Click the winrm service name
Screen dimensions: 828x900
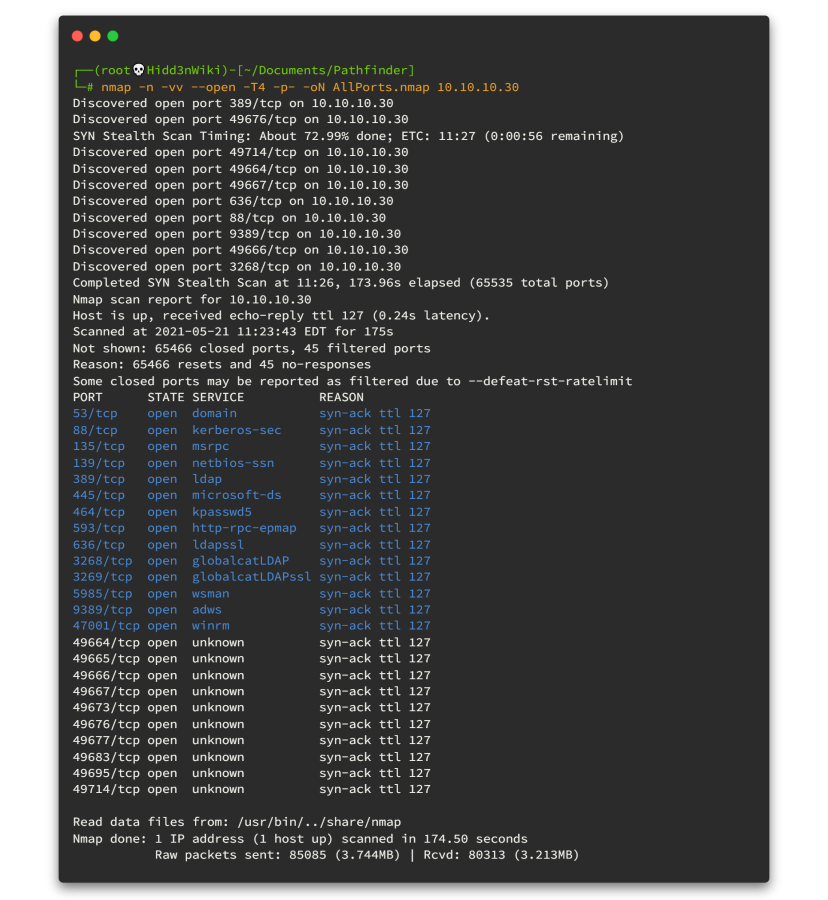(x=211, y=626)
